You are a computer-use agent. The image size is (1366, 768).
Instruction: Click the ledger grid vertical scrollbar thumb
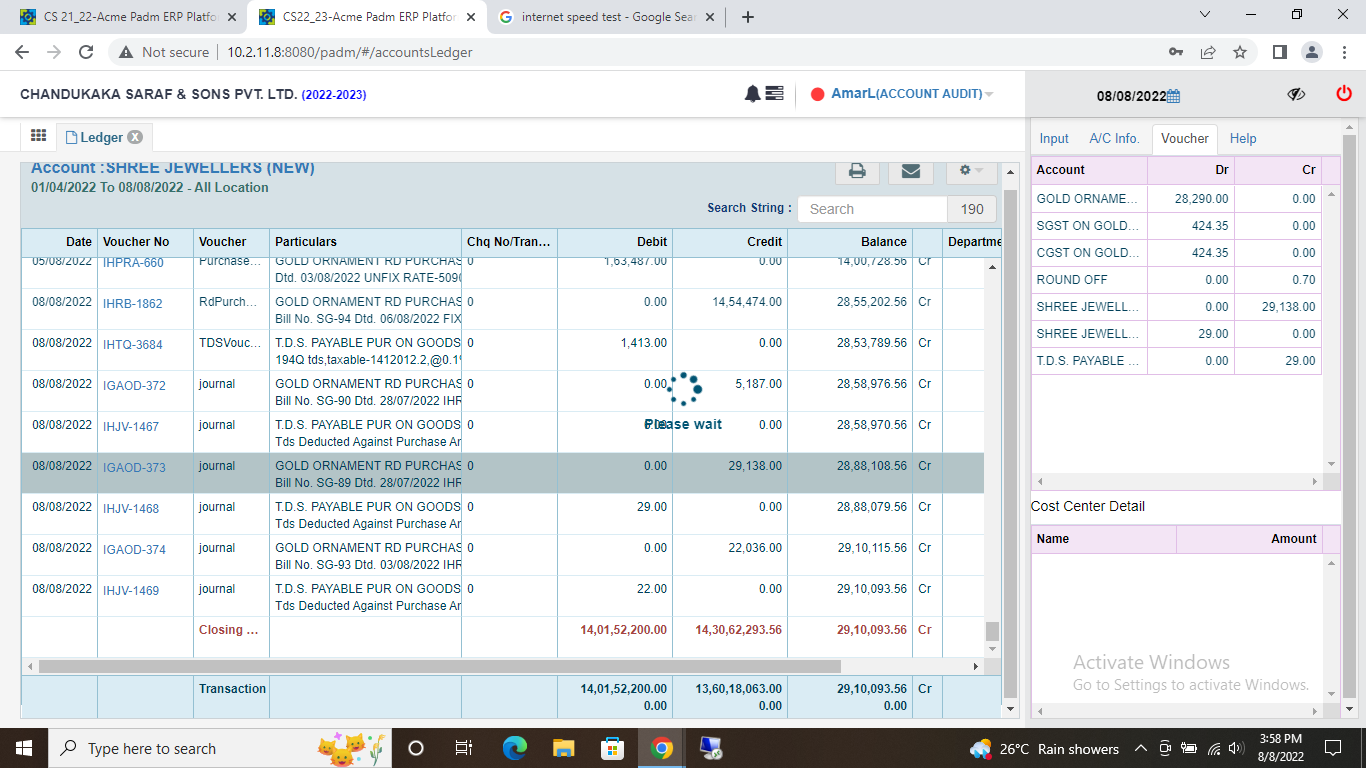tap(992, 632)
